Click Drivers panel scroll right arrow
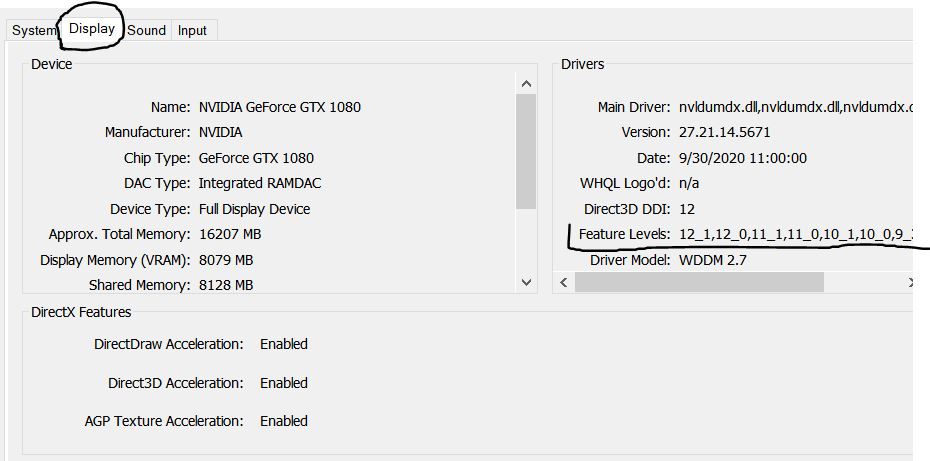 [x=910, y=282]
